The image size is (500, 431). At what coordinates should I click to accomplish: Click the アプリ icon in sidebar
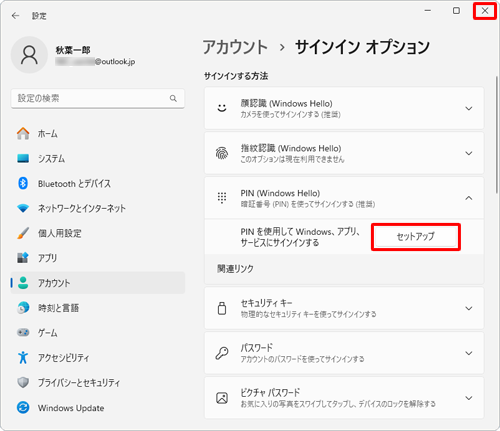pos(23,258)
